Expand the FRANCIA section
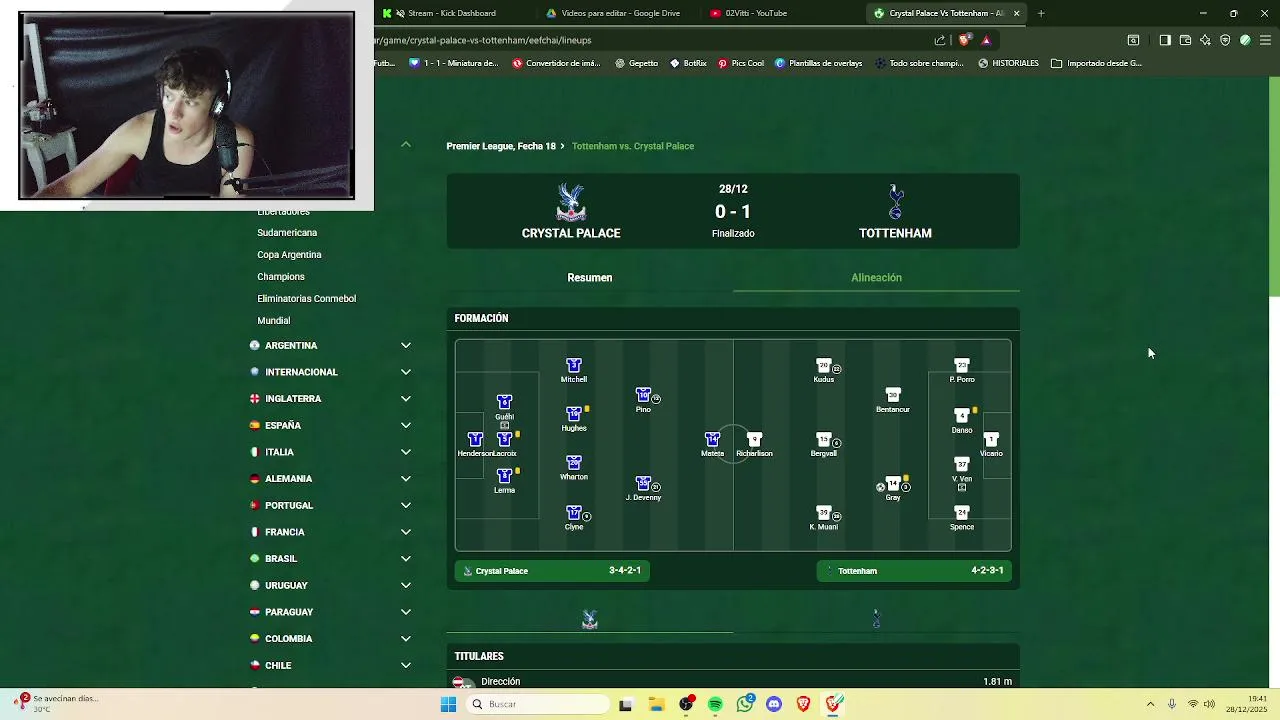This screenshot has width=1280, height=720. [406, 532]
